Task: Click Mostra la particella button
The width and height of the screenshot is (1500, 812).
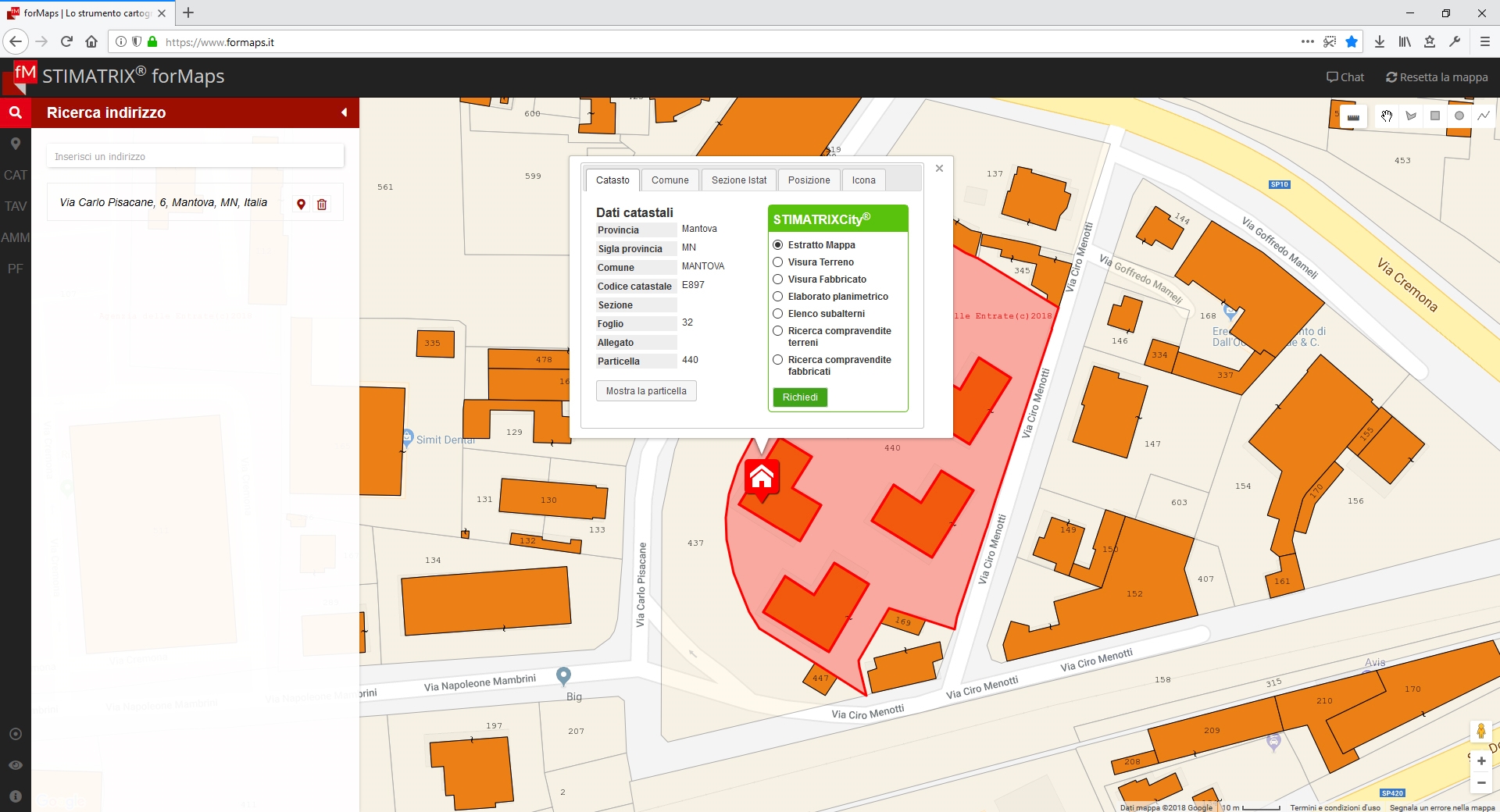Action: pyautogui.click(x=646, y=391)
